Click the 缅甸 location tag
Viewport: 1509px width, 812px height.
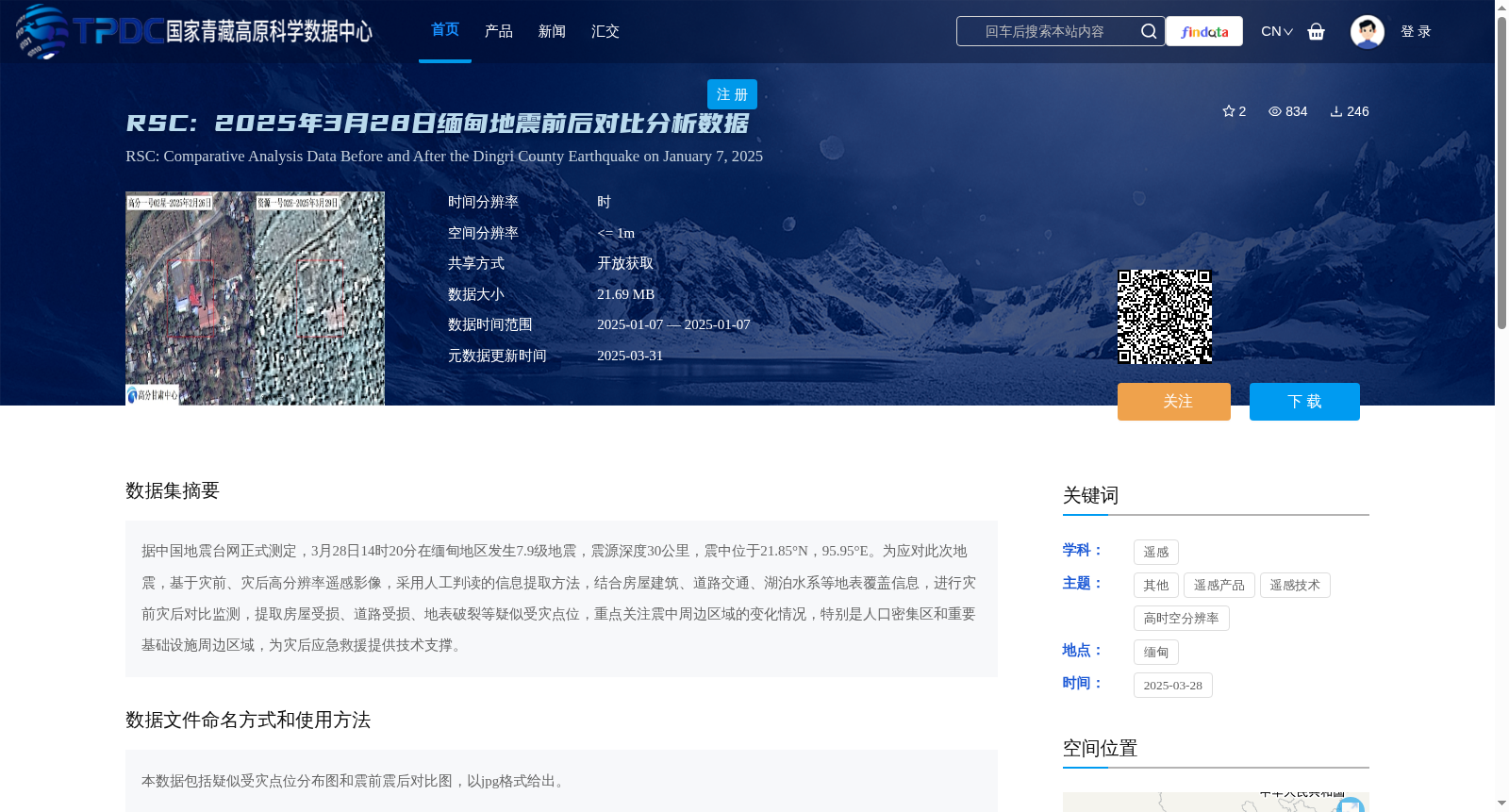click(x=1156, y=653)
